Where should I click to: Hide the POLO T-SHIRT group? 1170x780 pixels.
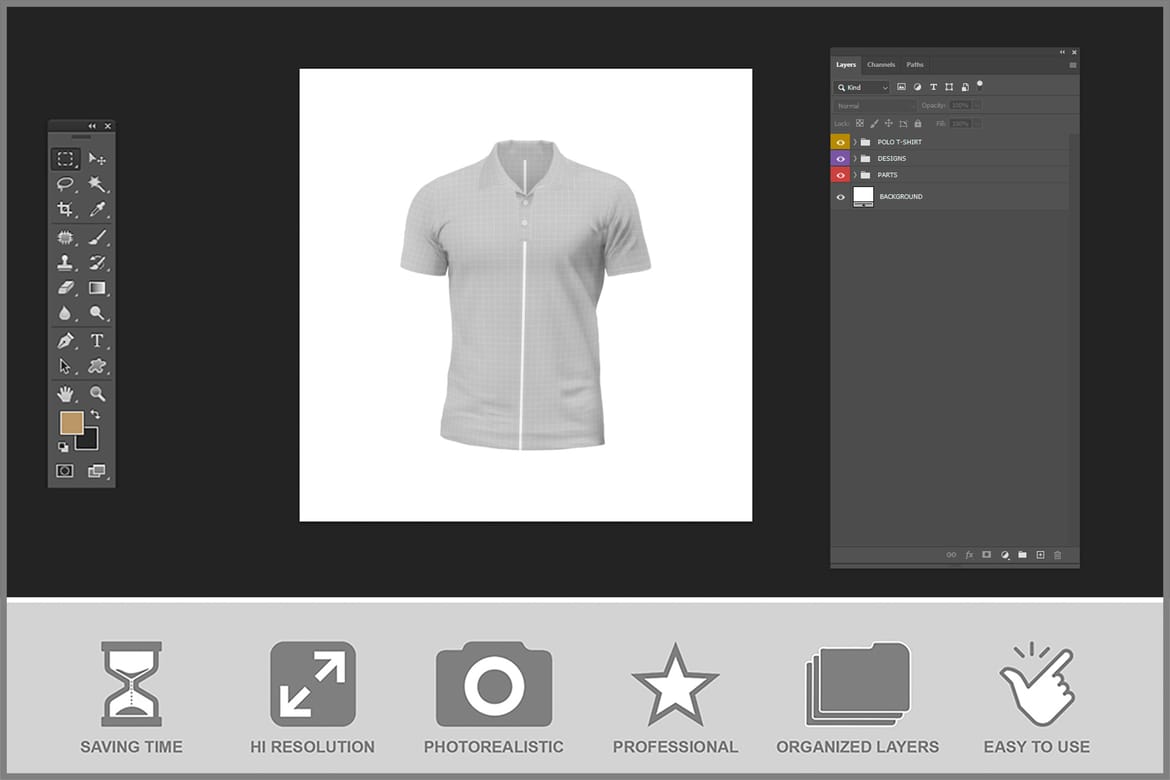tap(840, 142)
